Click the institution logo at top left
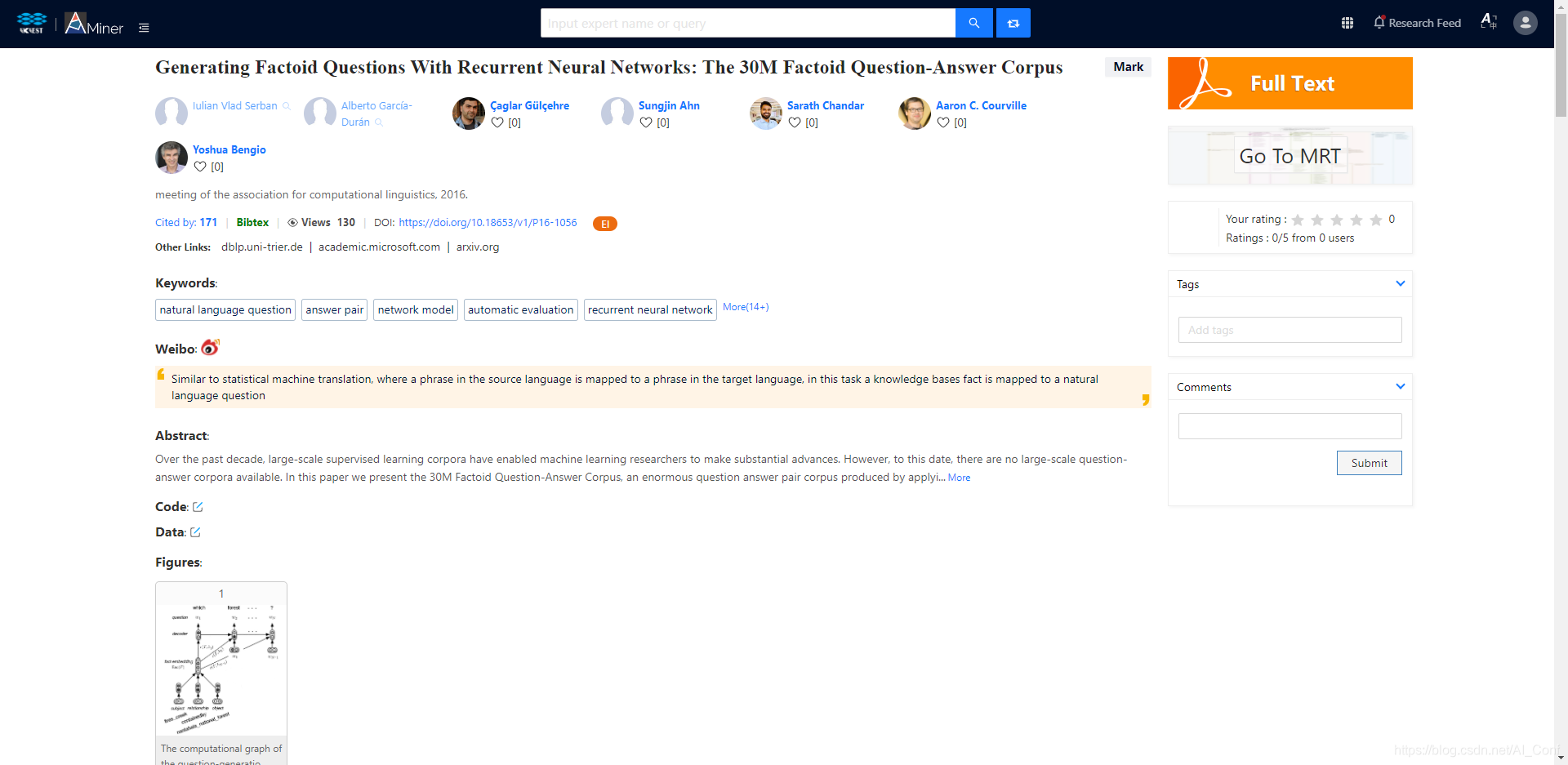The height and width of the screenshot is (765, 1568). coord(32,23)
